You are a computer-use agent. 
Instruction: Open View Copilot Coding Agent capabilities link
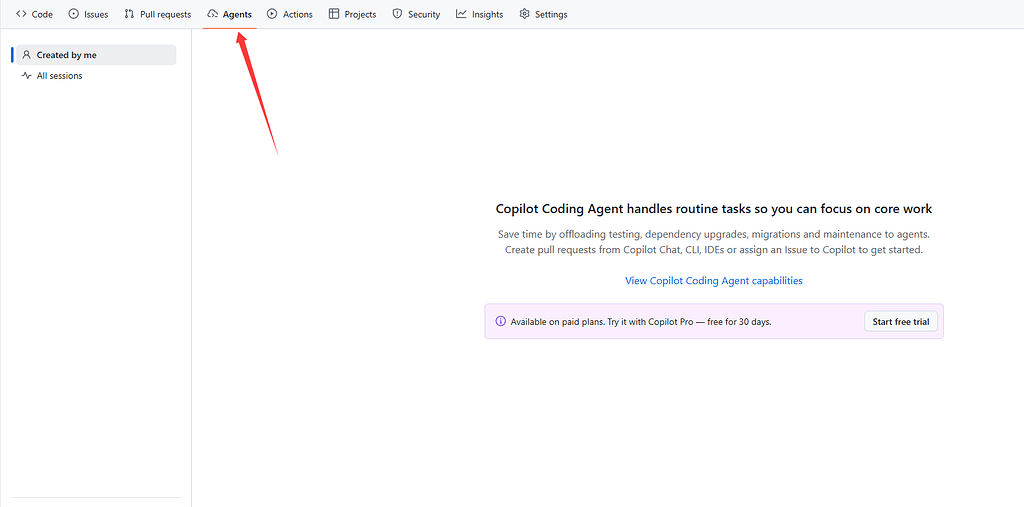(714, 281)
